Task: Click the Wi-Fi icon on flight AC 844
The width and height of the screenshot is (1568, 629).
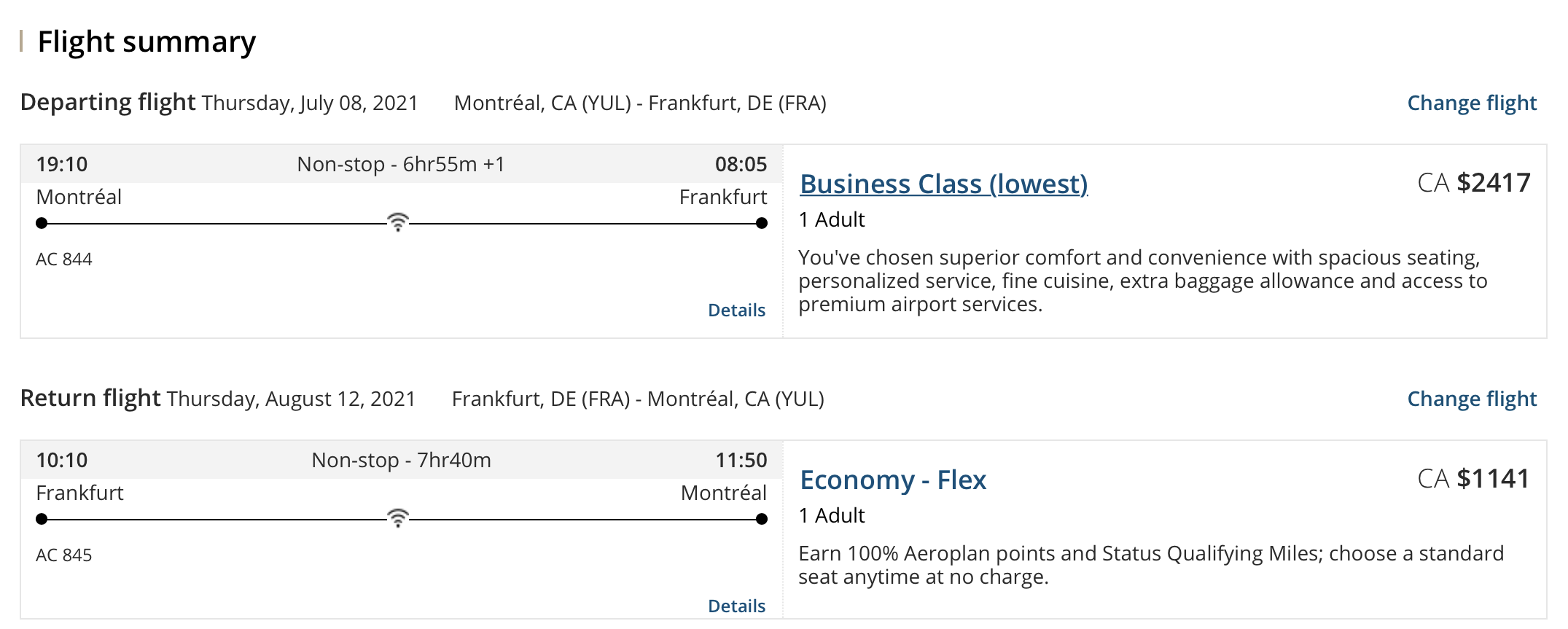Action: [x=398, y=222]
